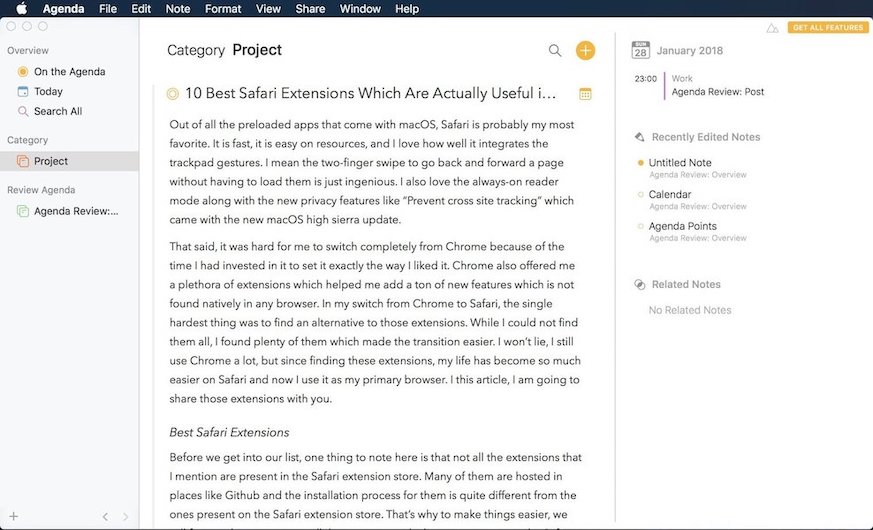The image size is (873, 530).
Task: Toggle the agenda dot next to Agenda Points
Action: click(640, 227)
